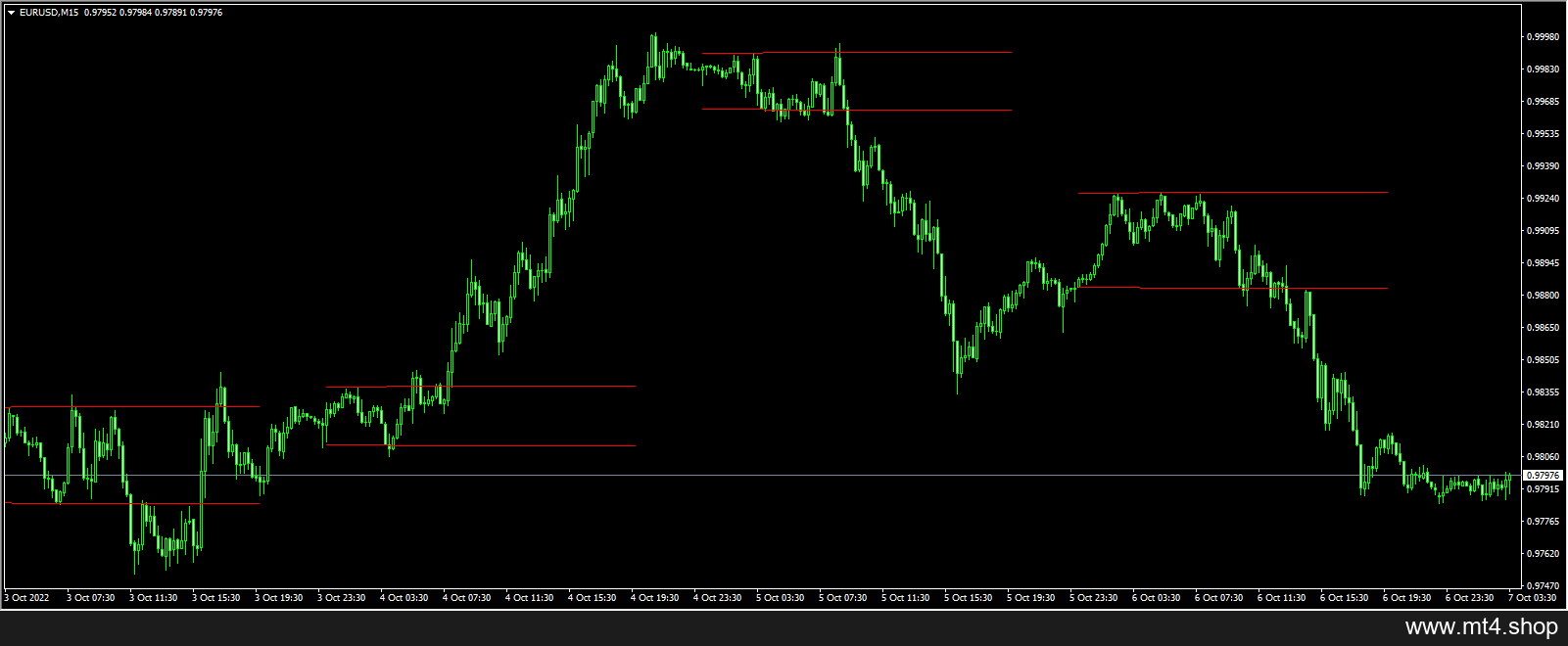Click time label 3 Oct 19:30
The height and width of the screenshot is (646, 1568).
pyautogui.click(x=279, y=598)
